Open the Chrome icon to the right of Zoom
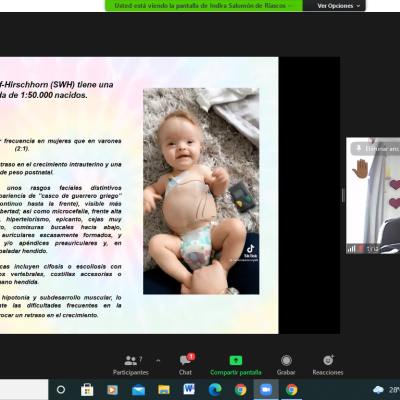The width and height of the screenshot is (400, 400). click(292, 389)
